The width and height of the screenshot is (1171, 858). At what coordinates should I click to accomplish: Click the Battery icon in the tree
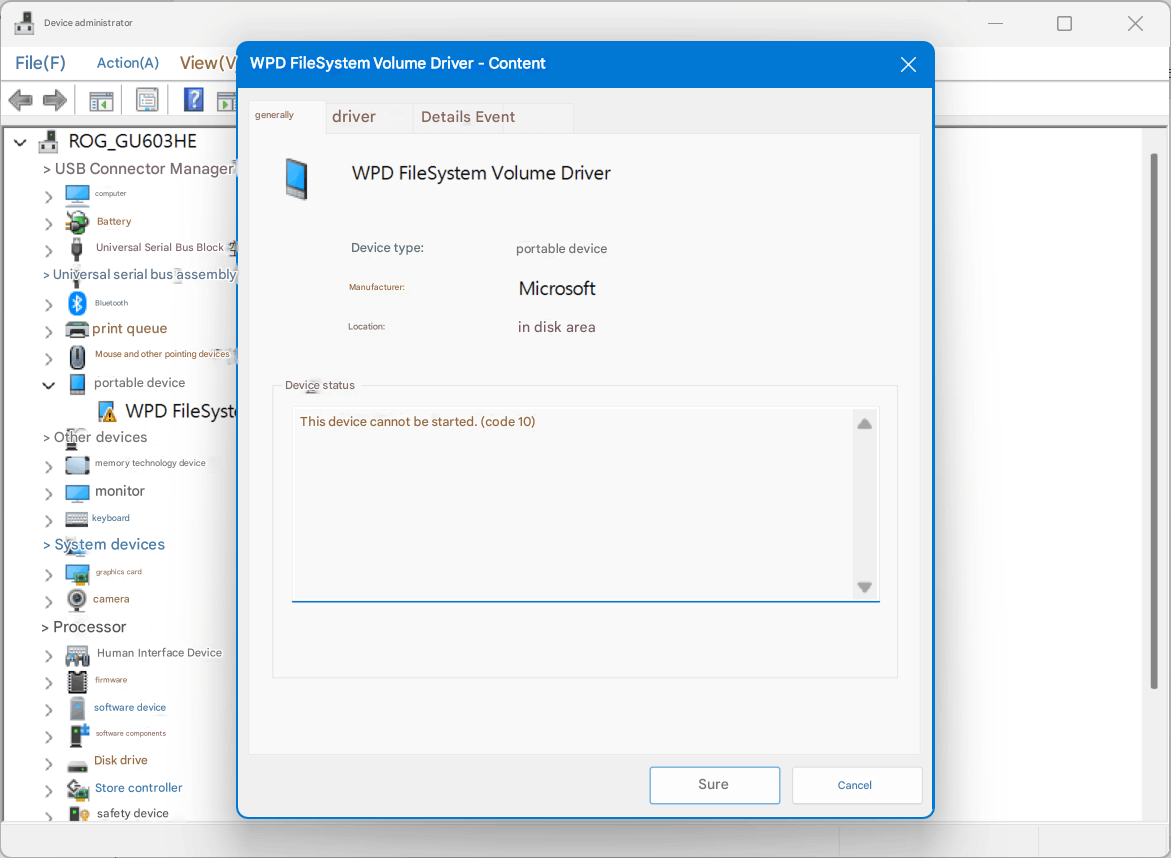coord(77,220)
